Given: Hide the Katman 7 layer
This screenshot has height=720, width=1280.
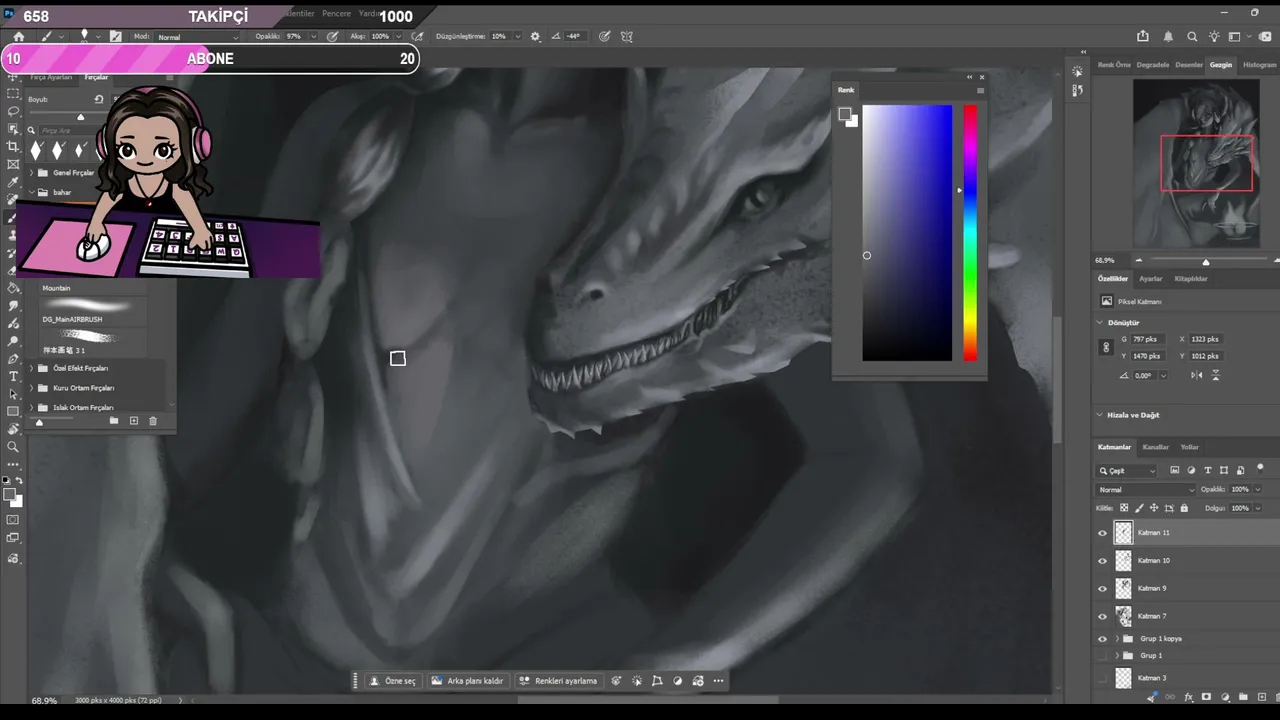Looking at the screenshot, I should coord(1103,617).
